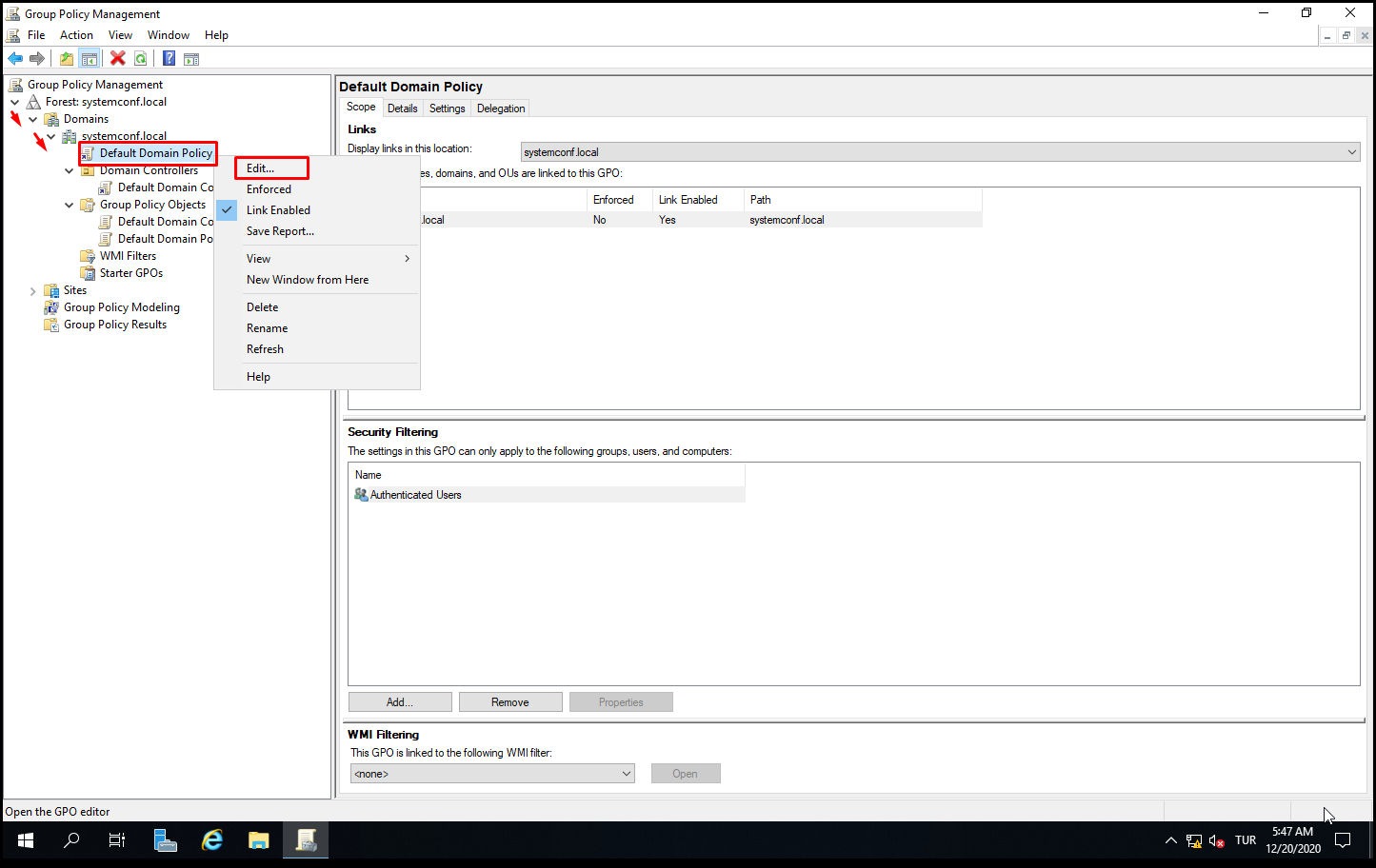
Task: Open File Explorer from the taskbar
Action: coord(258,840)
